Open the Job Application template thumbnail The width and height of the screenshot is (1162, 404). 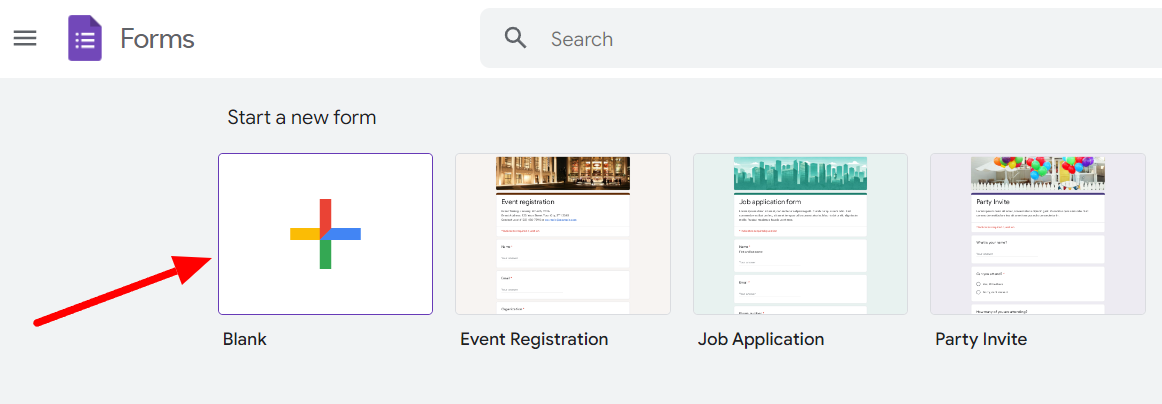coord(800,234)
